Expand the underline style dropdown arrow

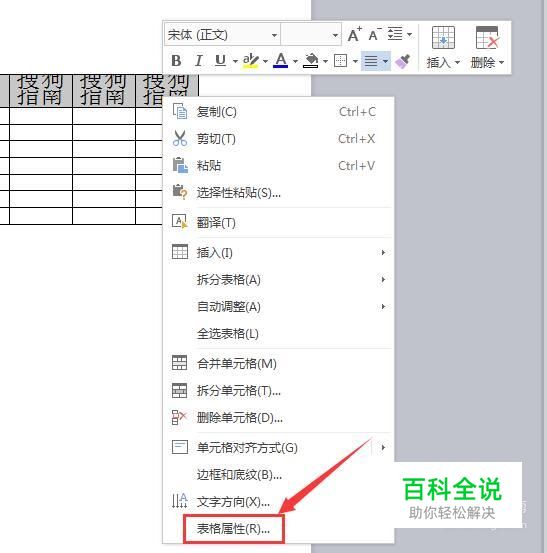235,61
